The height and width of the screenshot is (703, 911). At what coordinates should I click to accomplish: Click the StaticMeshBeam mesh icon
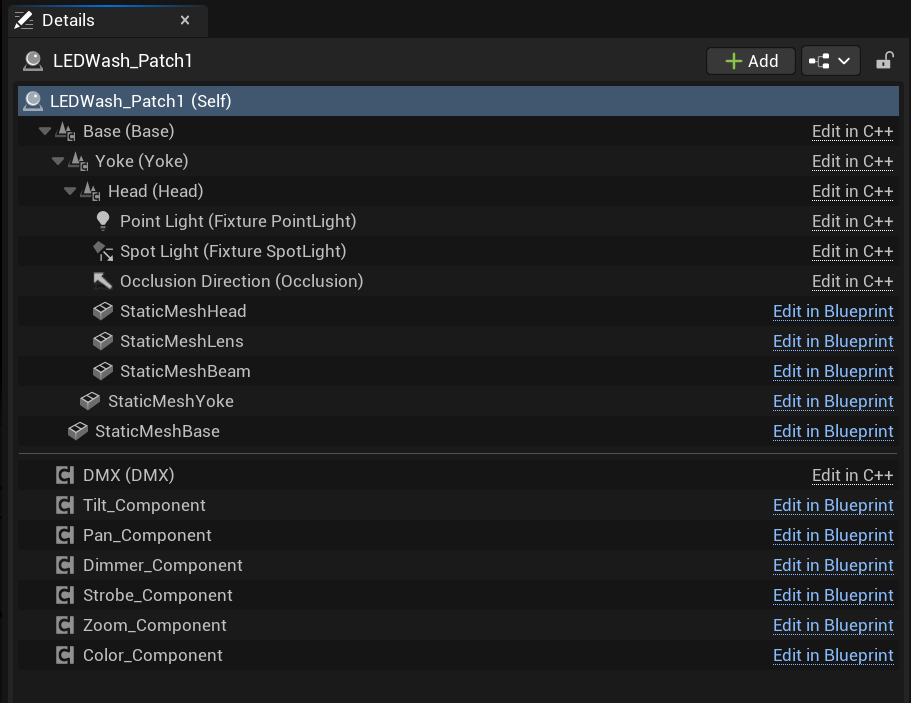103,371
